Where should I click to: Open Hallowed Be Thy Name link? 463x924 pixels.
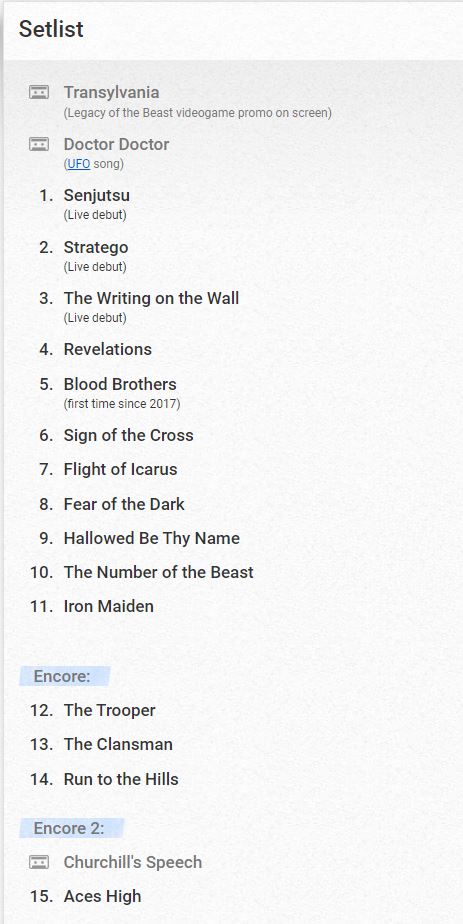[x=151, y=538]
